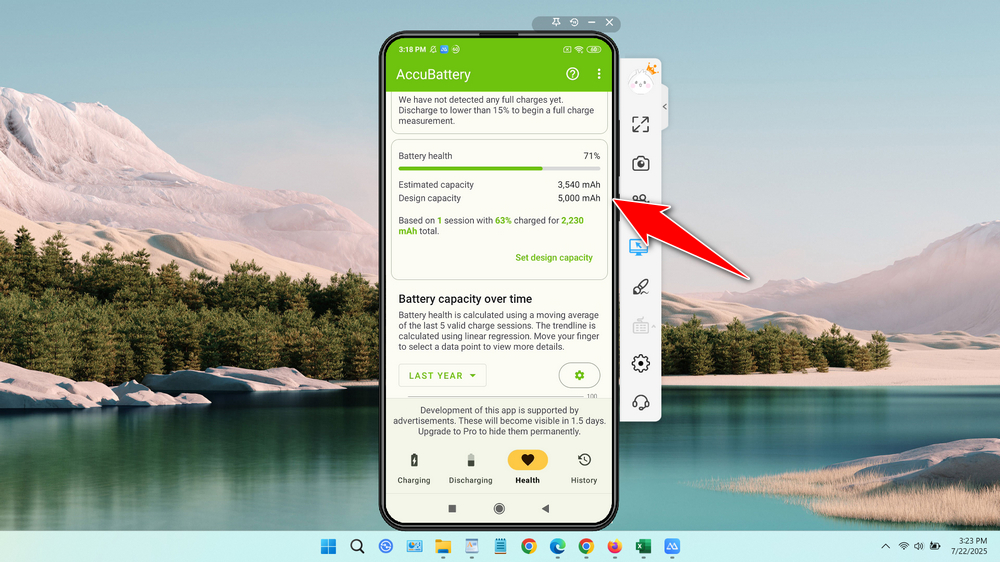The width and height of the screenshot is (1000, 562).
Task: Toggle the blue mouse control monitor icon
Action: (x=638, y=247)
